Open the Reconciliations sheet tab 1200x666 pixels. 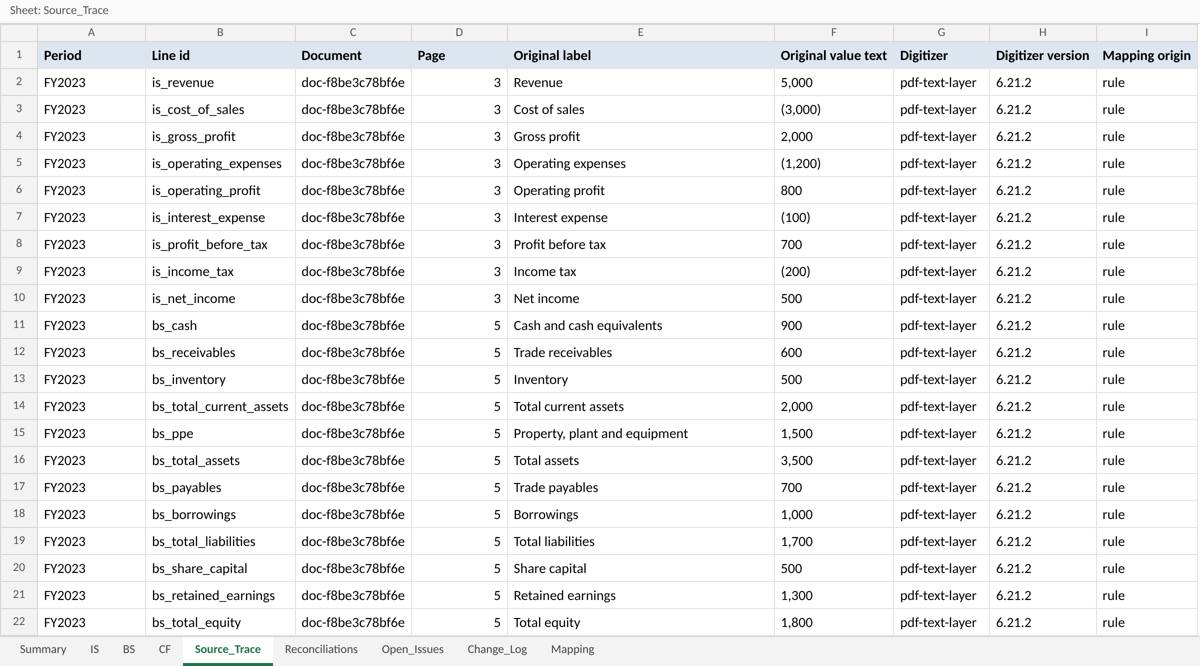click(321, 649)
